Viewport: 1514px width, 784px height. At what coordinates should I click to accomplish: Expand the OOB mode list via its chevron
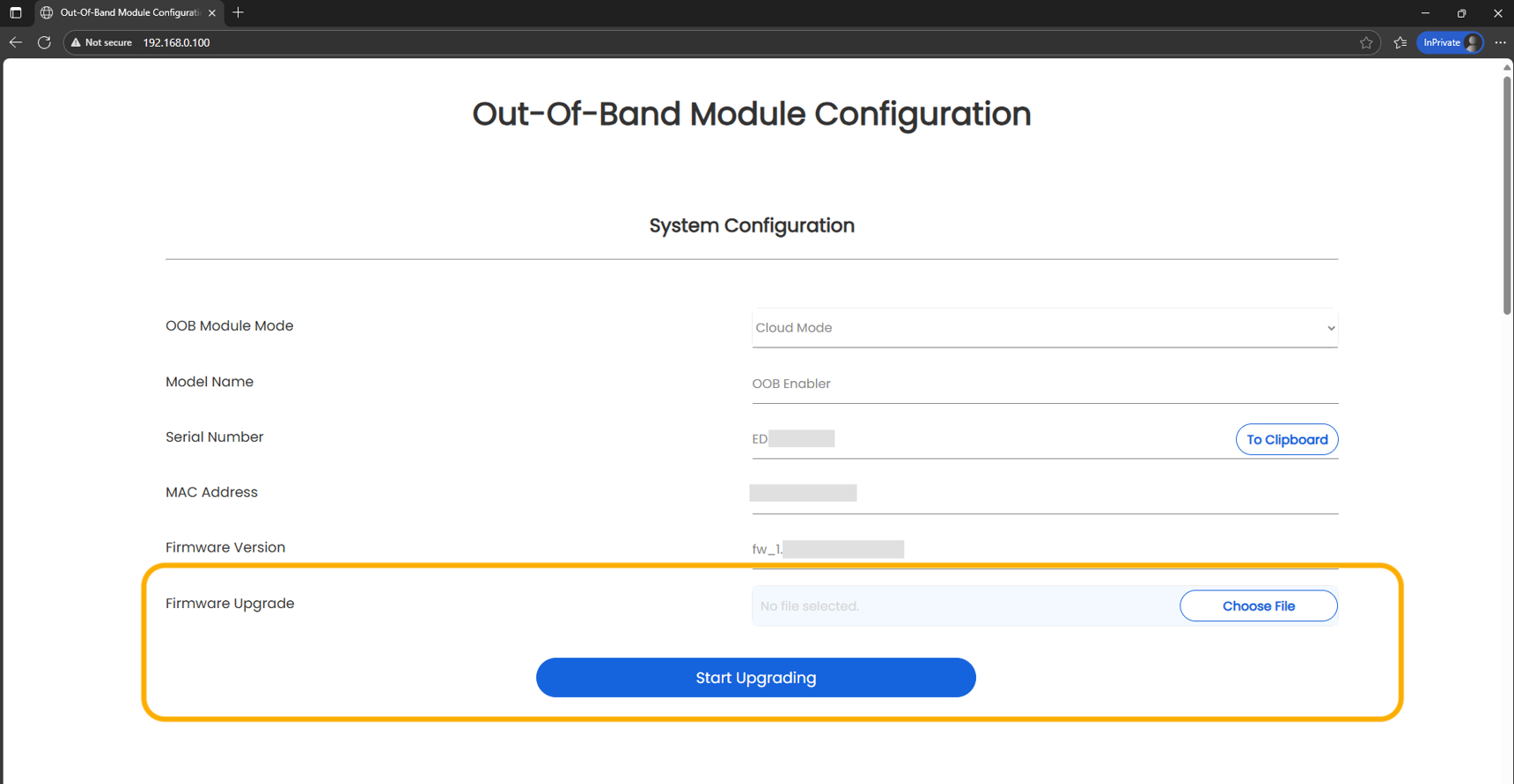1331,327
